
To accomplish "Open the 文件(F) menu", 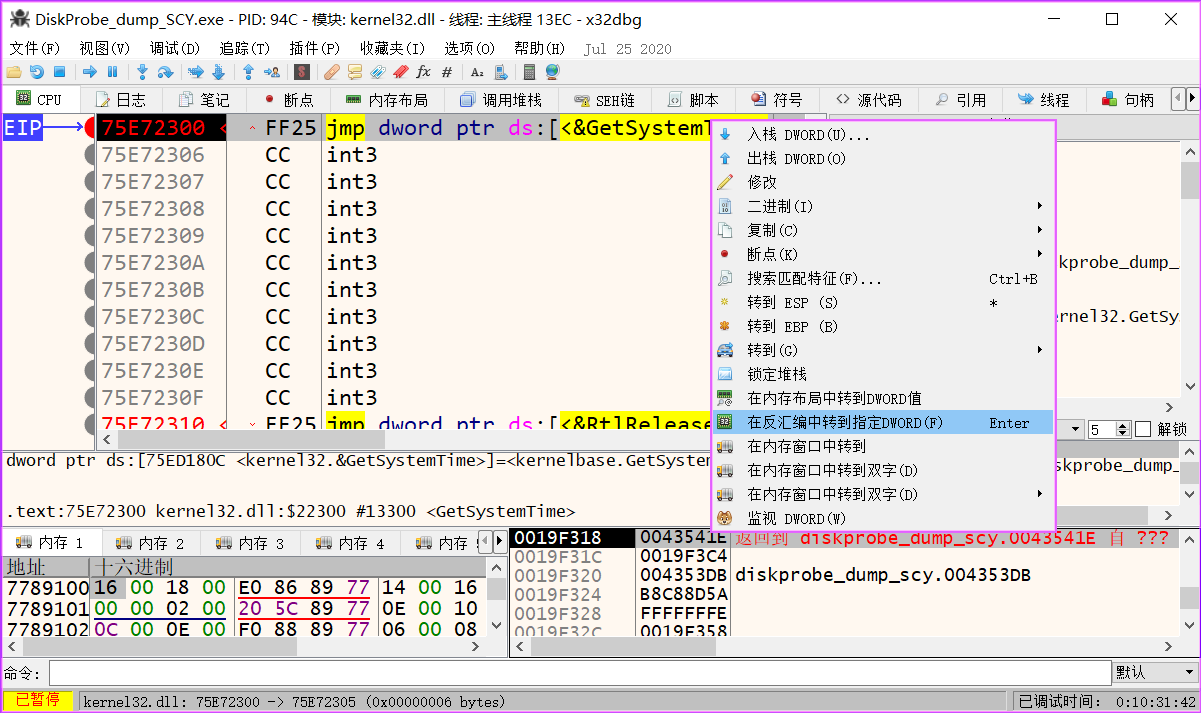I will click(35, 48).
